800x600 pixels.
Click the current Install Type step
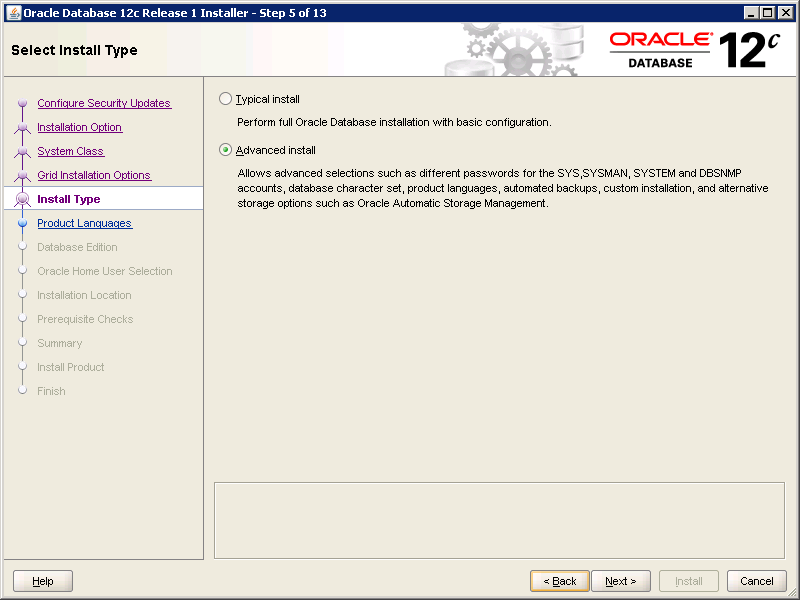coord(68,199)
